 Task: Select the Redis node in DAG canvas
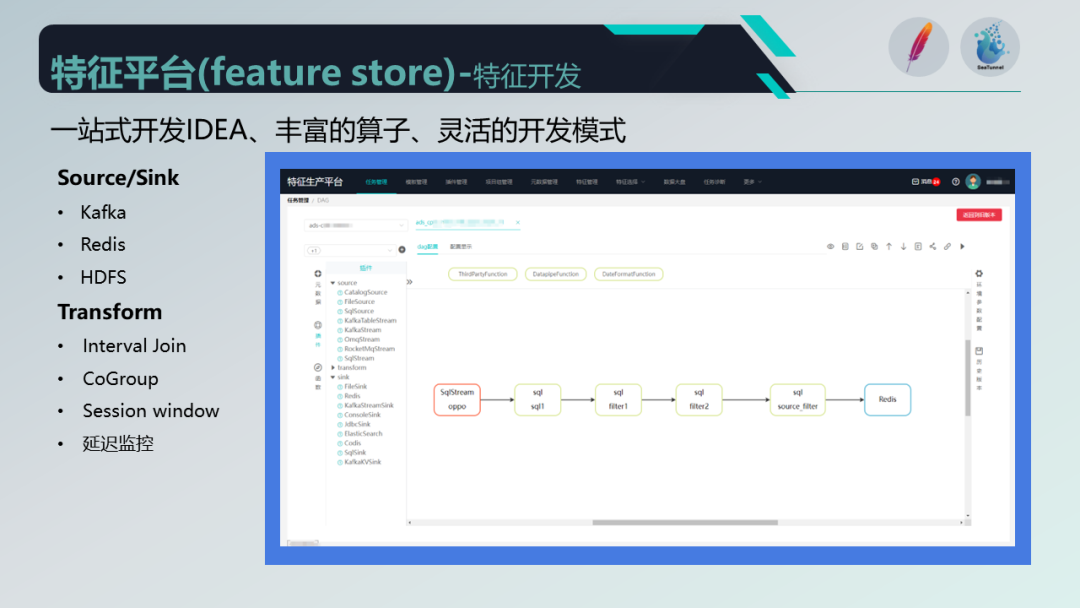(887, 399)
